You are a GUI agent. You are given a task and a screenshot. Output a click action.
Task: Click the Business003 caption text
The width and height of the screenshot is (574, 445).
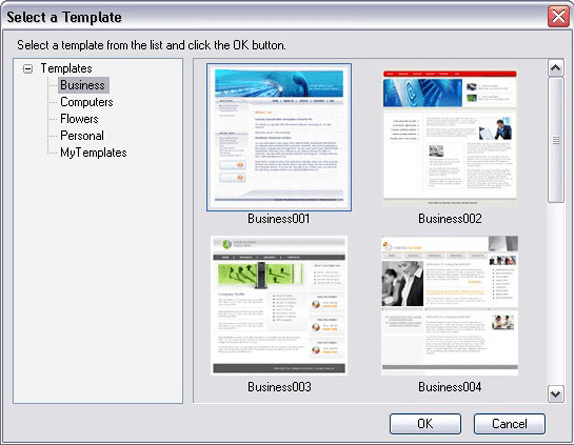(x=279, y=387)
